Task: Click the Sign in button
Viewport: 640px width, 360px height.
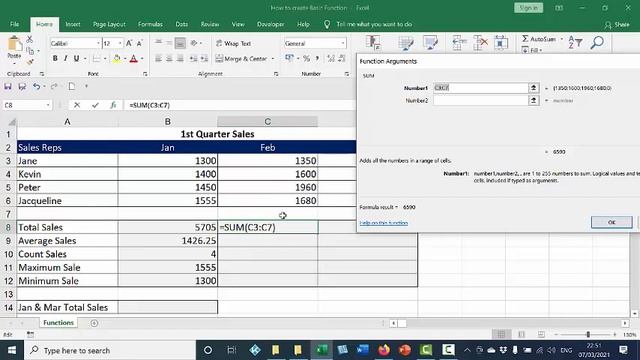Action: (x=529, y=8)
